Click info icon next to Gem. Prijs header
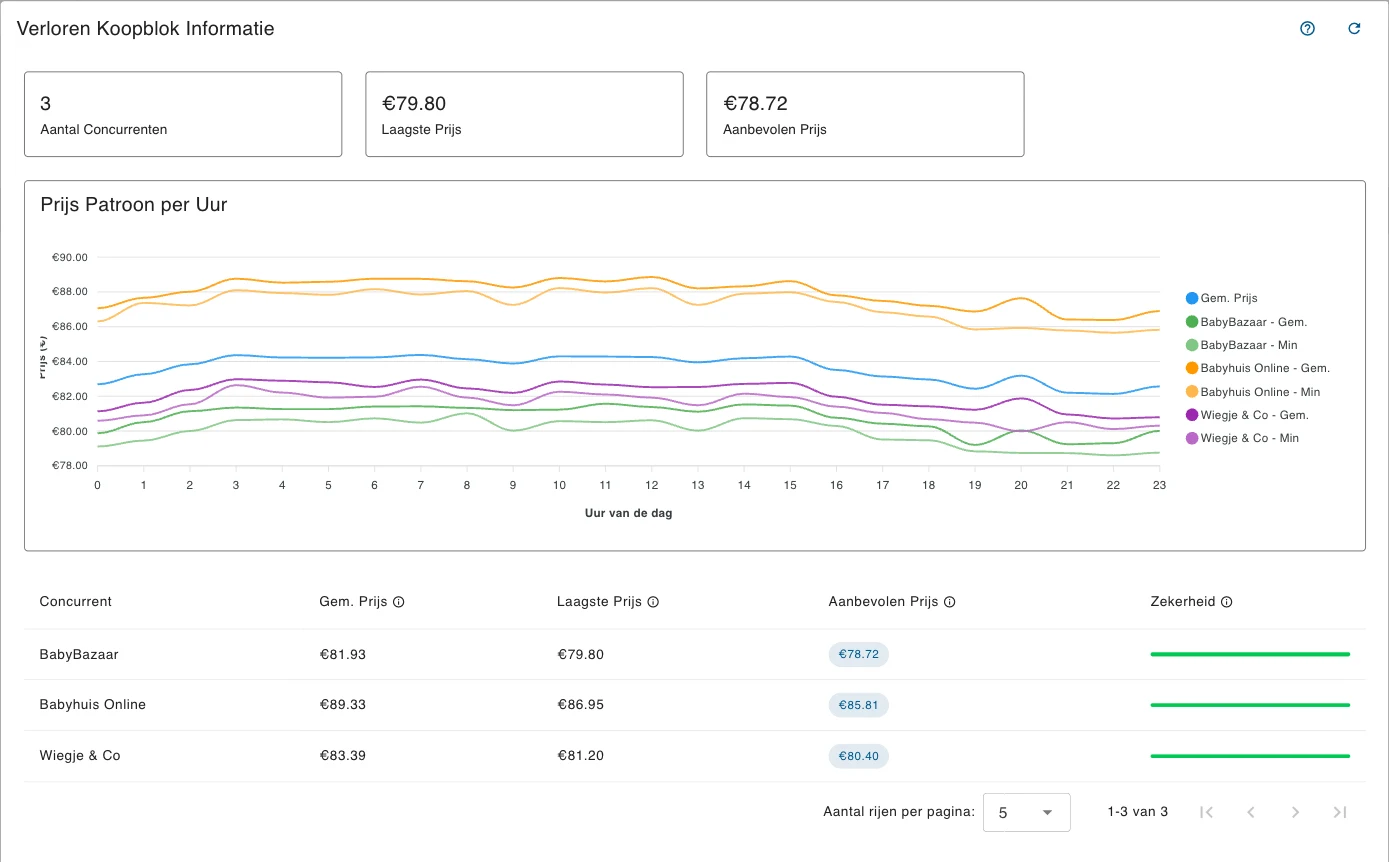This screenshot has height=862, width=1389. click(x=399, y=602)
